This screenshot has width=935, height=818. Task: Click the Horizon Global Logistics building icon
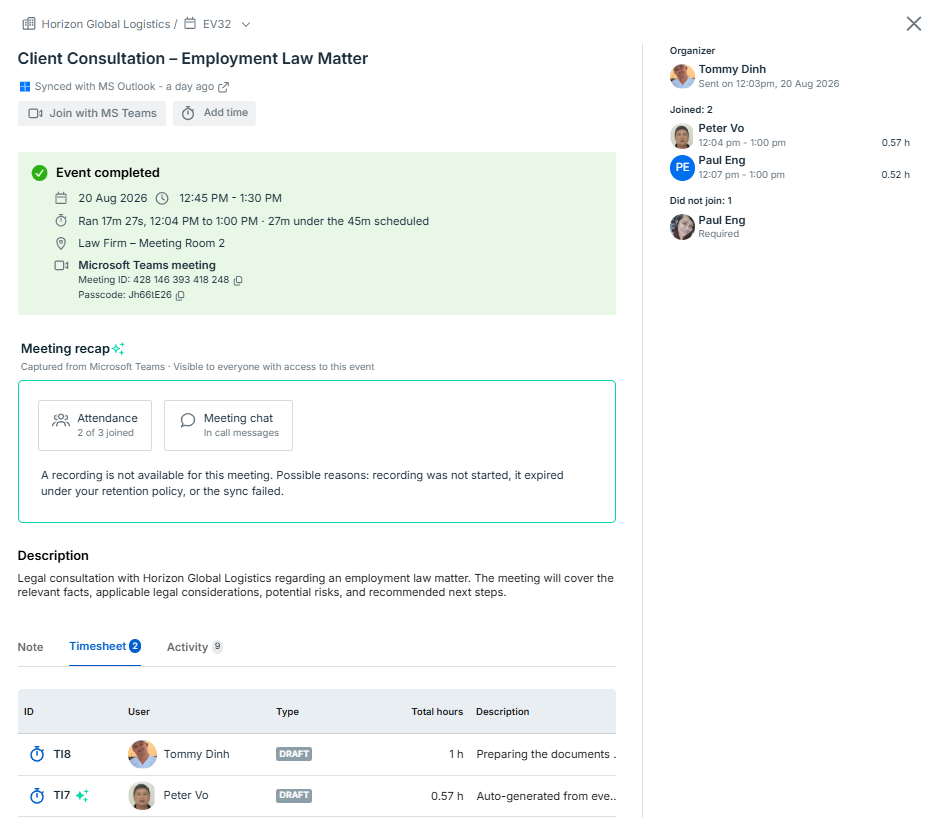pos(29,24)
